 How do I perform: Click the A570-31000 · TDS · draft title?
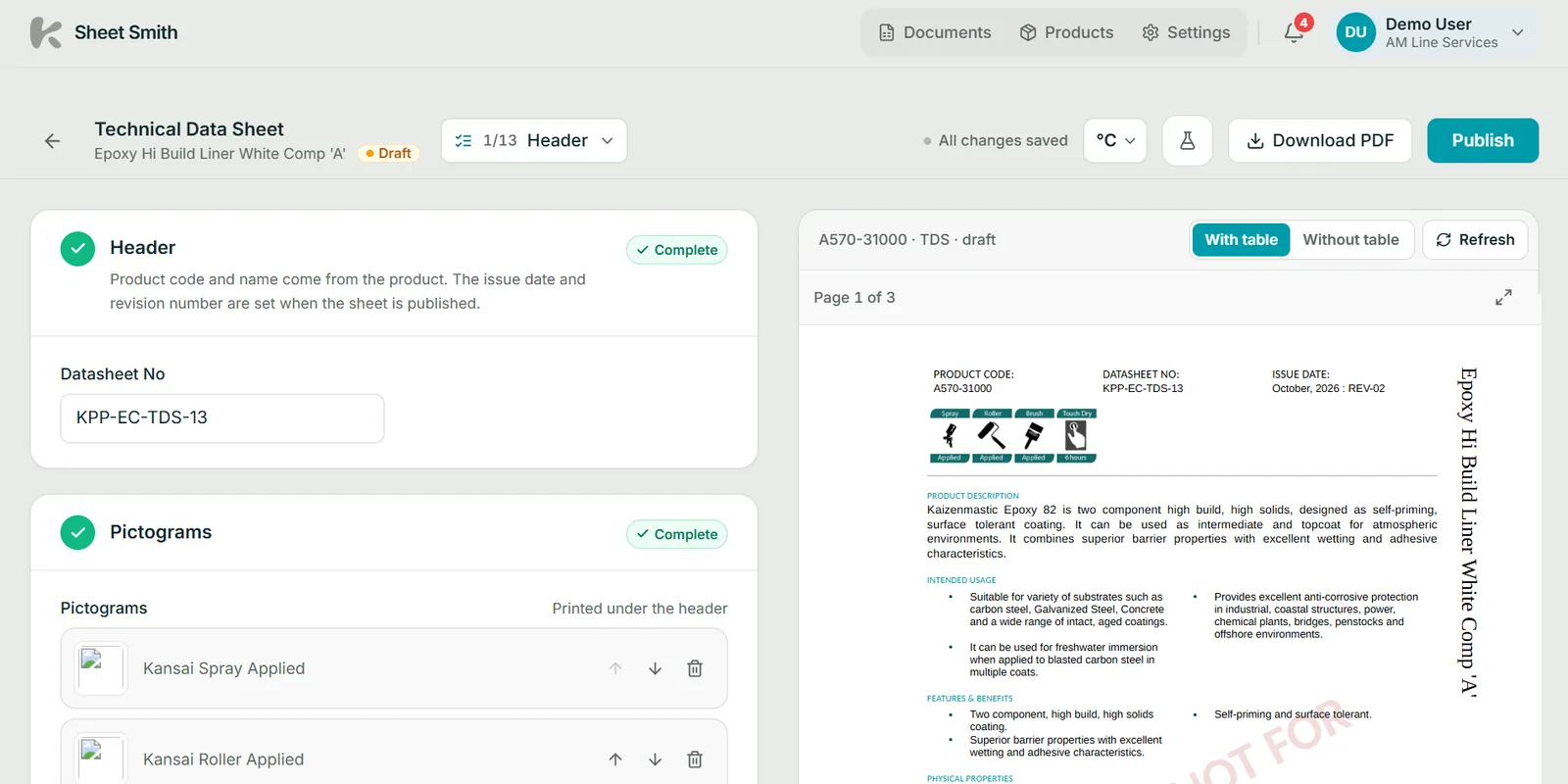coord(907,239)
